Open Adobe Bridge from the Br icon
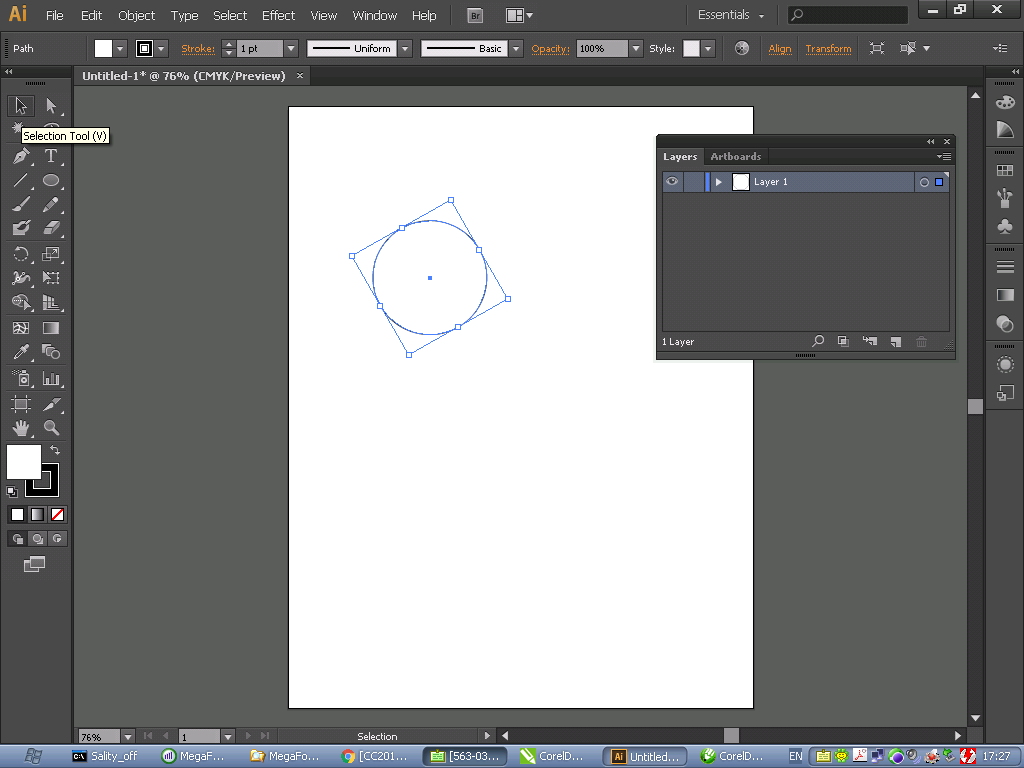Screen dimensions: 1024x768 [475, 16]
